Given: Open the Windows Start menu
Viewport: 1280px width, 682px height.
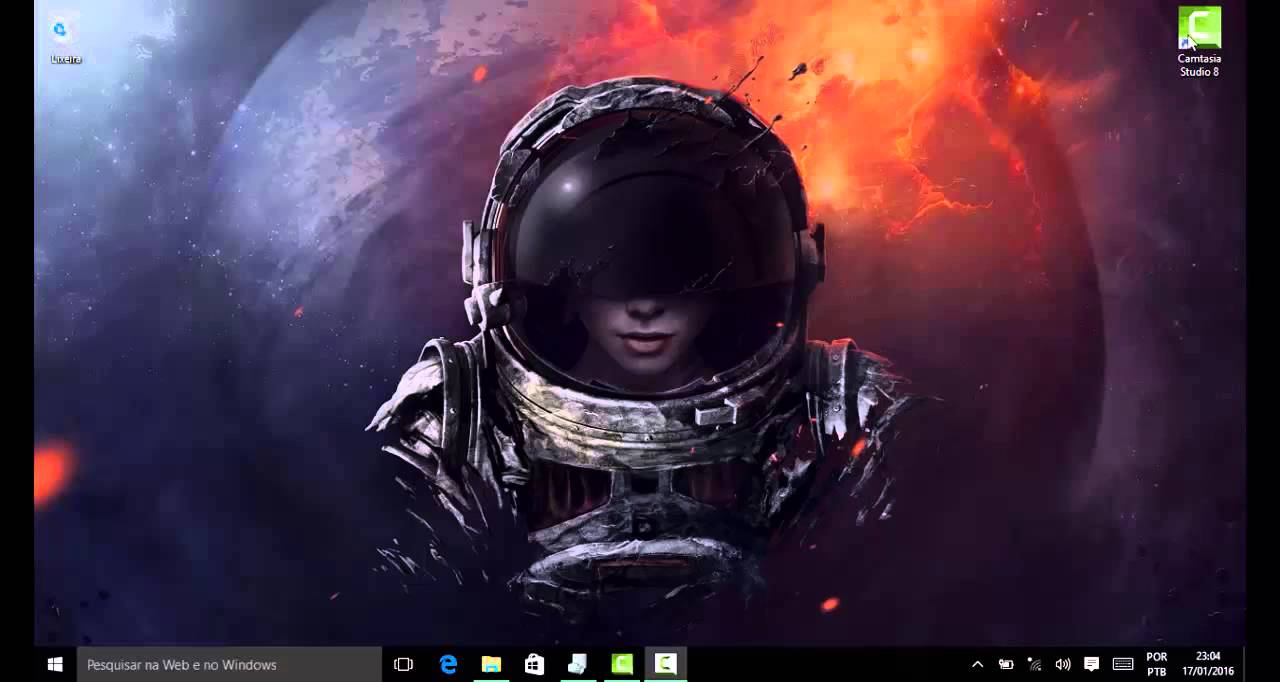Looking at the screenshot, I should [55, 664].
